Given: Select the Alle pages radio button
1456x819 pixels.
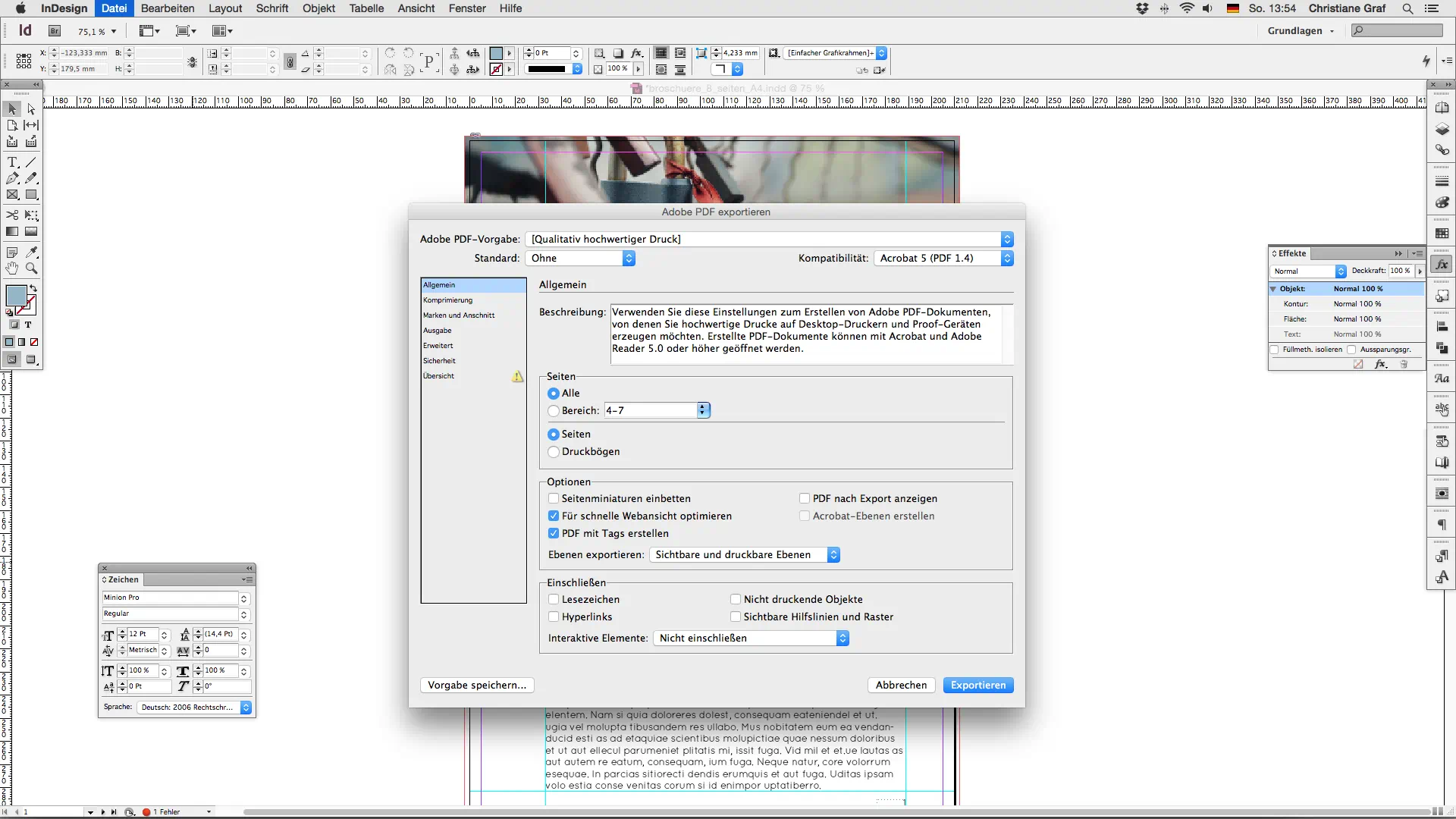Looking at the screenshot, I should (554, 393).
